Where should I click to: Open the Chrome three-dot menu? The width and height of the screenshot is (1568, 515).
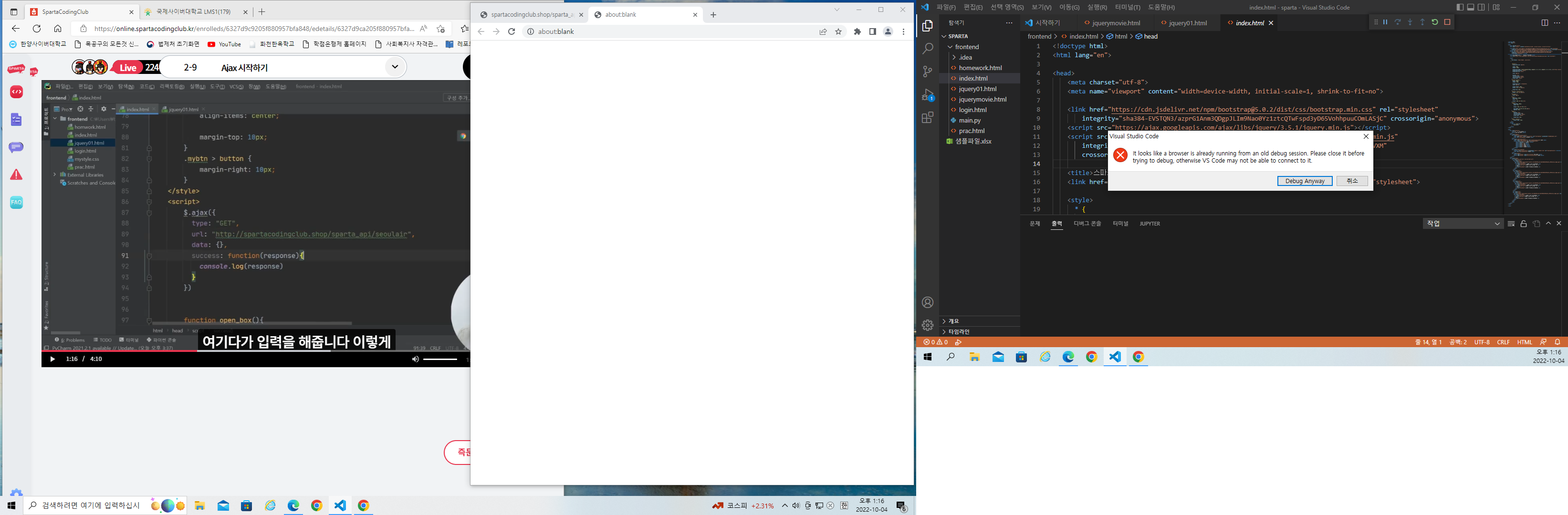click(x=903, y=31)
